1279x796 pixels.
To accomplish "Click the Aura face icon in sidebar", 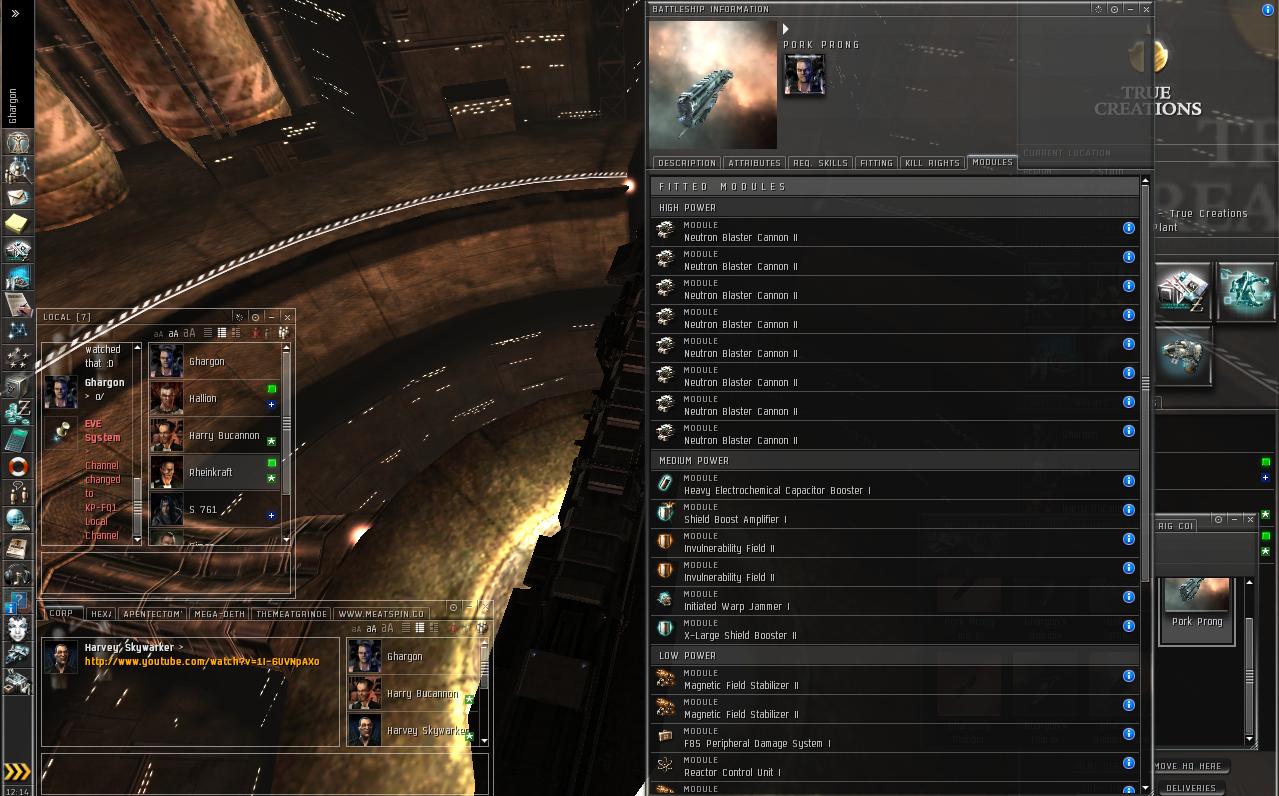I will pos(17,628).
